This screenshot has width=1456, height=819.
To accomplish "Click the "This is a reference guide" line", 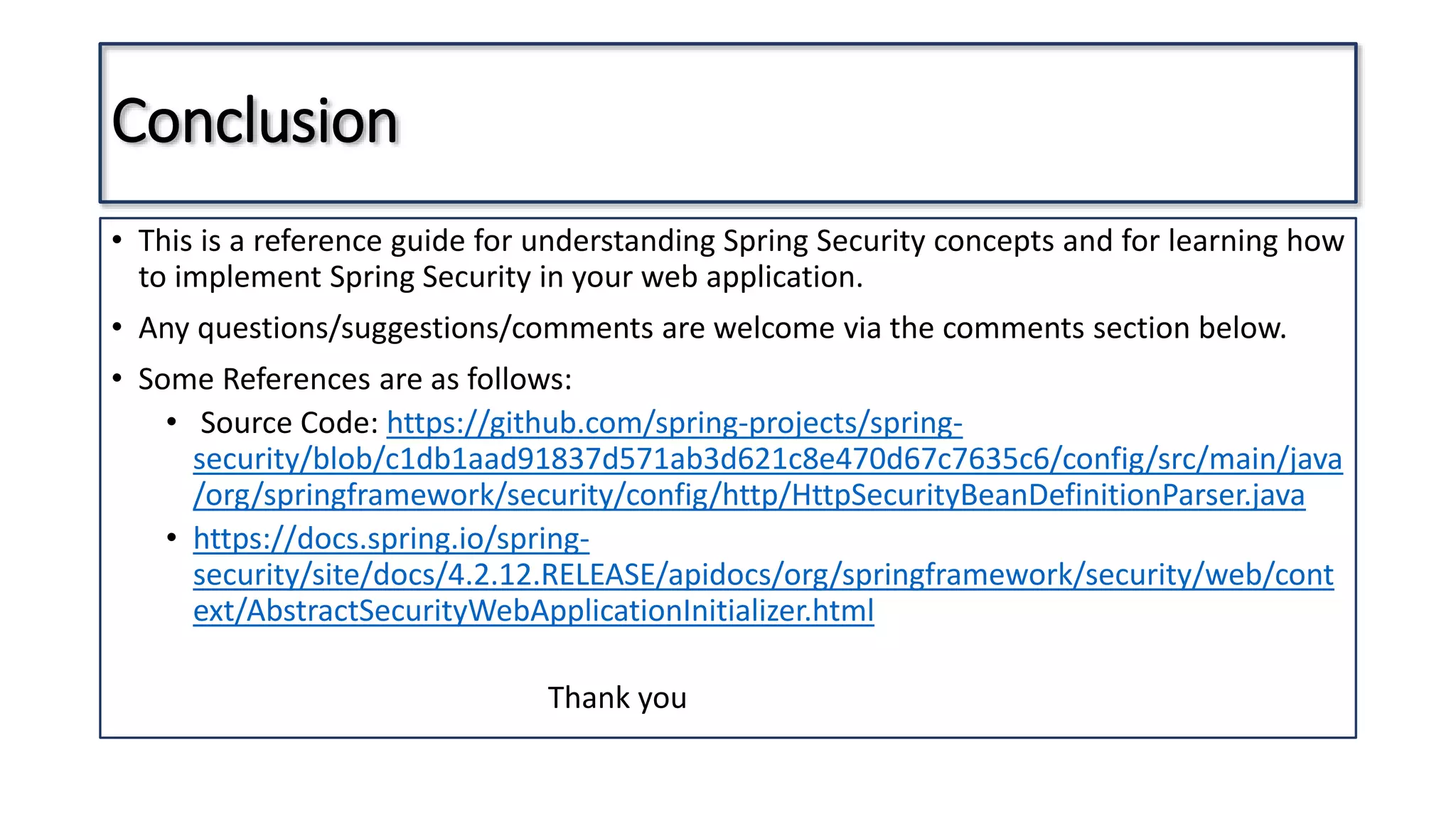I will 741,241.
